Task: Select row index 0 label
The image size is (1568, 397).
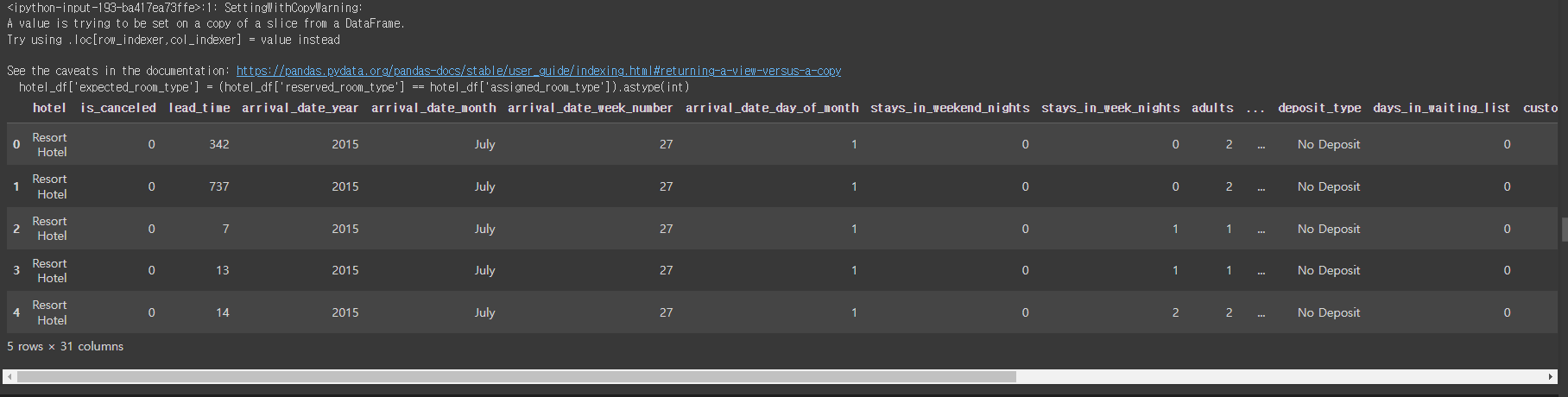Action: pyautogui.click(x=16, y=144)
